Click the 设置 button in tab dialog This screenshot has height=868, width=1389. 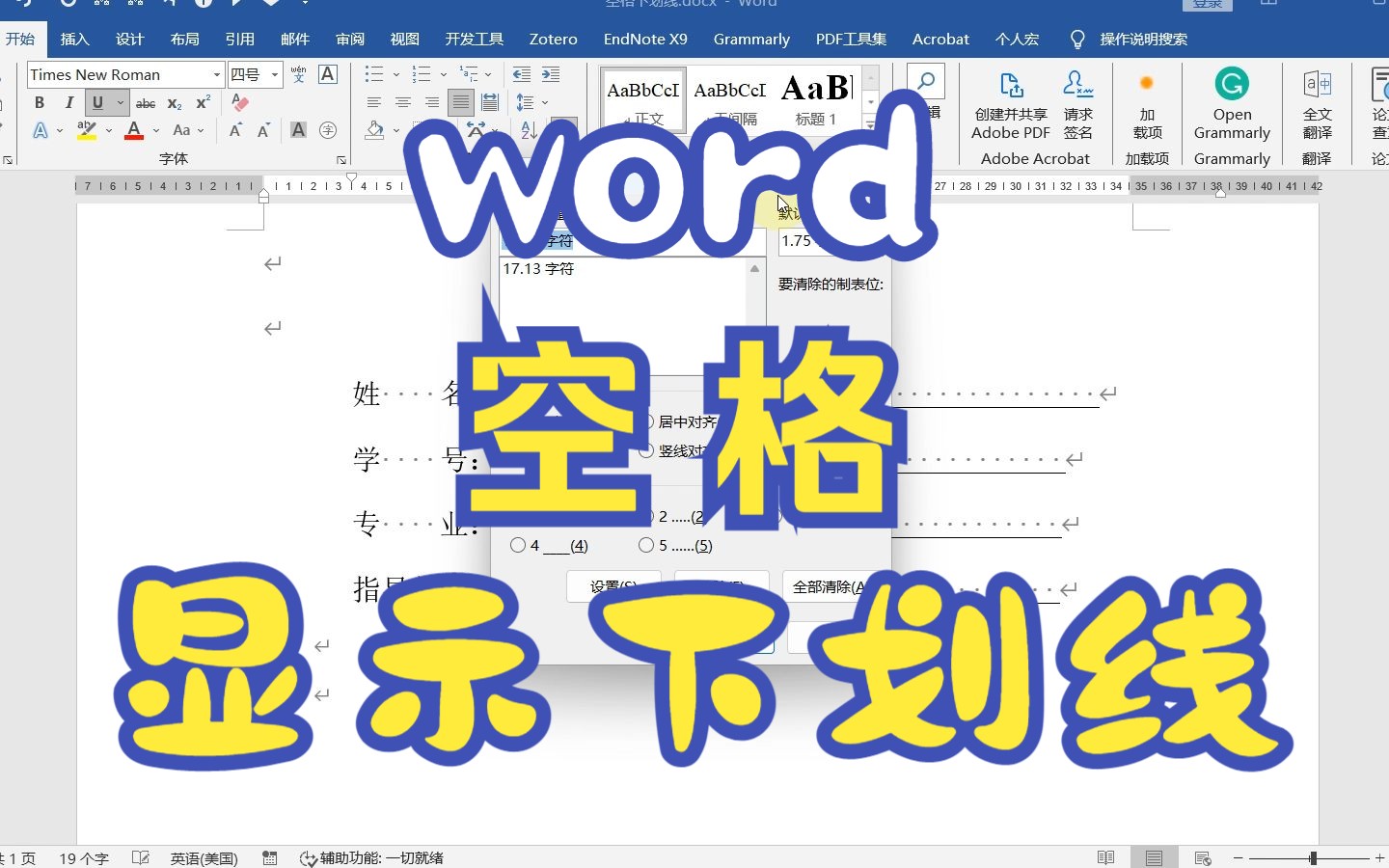point(614,586)
